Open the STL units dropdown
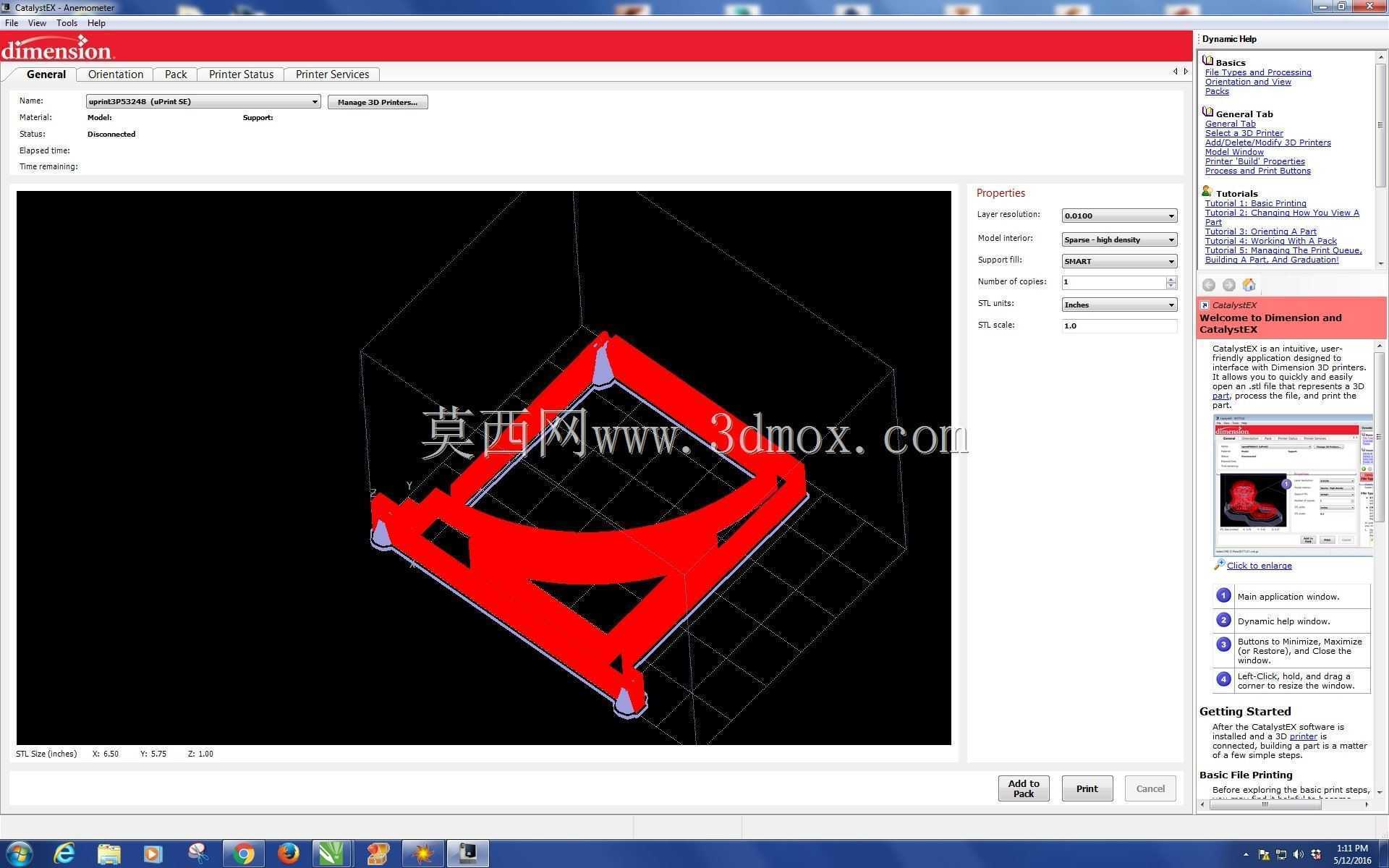 1171,305
